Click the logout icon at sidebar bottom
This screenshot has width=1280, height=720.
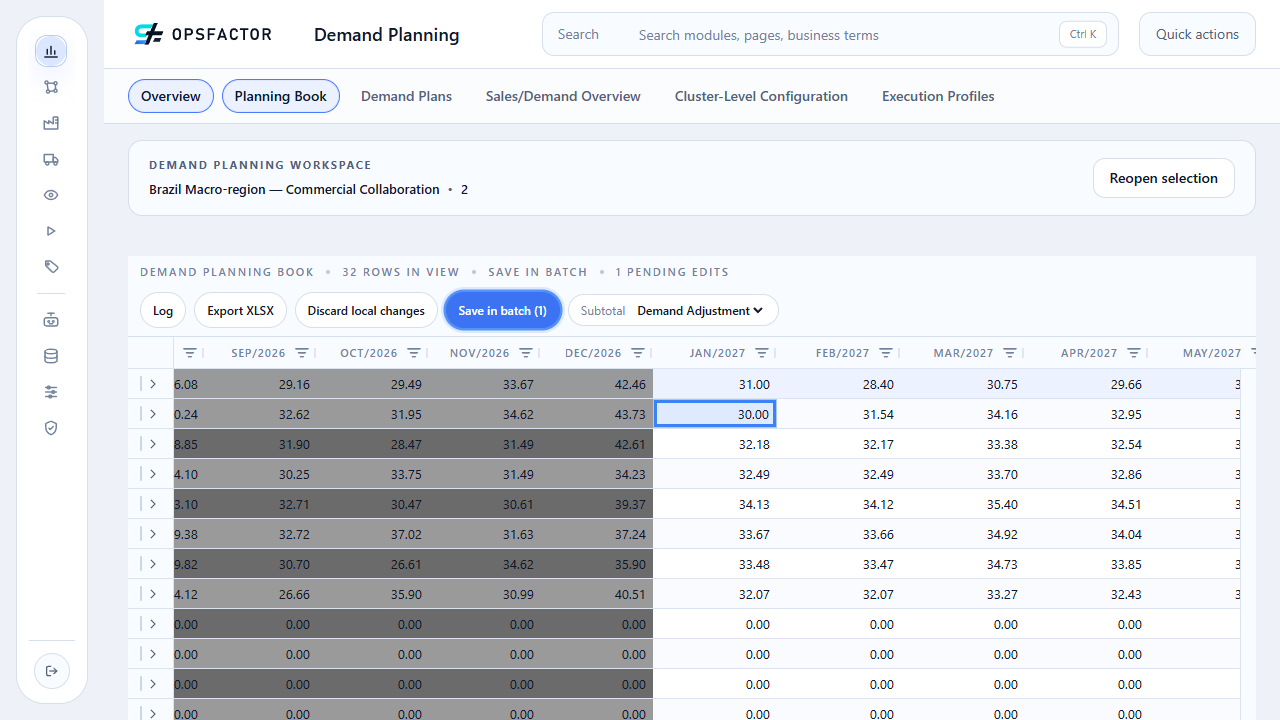click(x=52, y=670)
